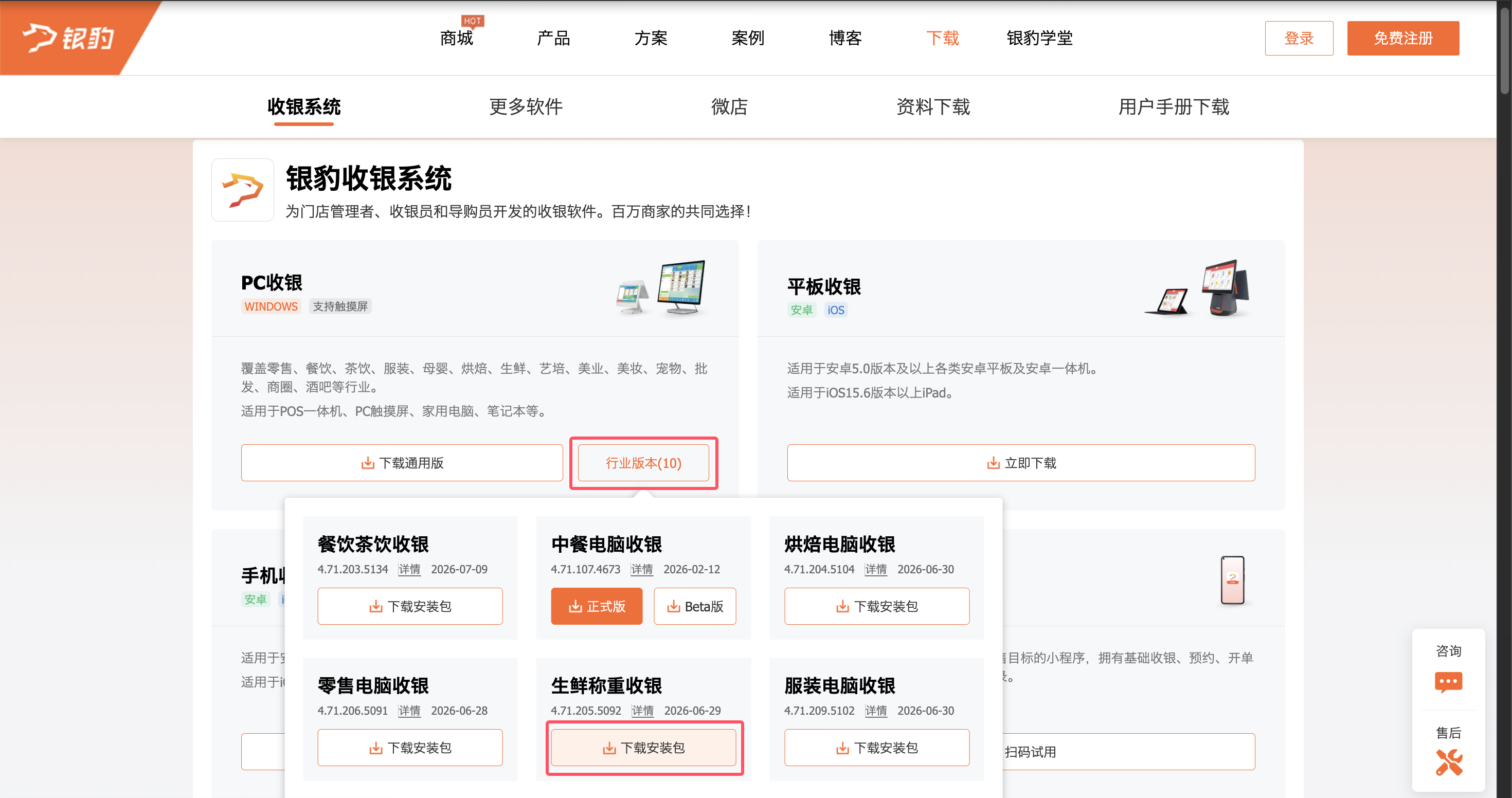Image resolution: width=1512 pixels, height=798 pixels.
Task: Open 详情 link for 生鲜称重收银
Action: pos(643,711)
